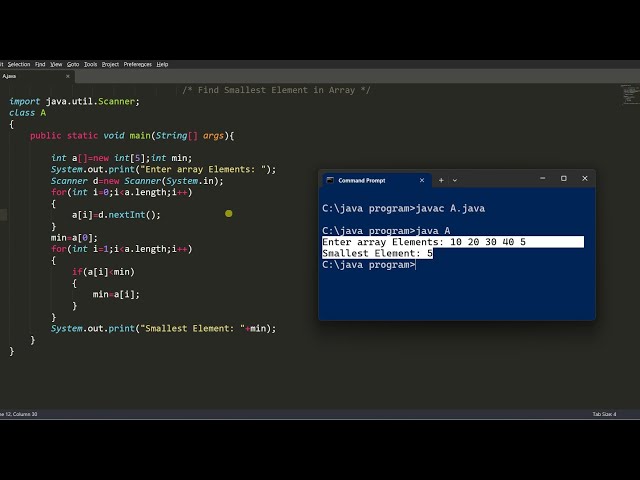Open the Preferences menu
The image size is (640, 480).
coord(138,64)
